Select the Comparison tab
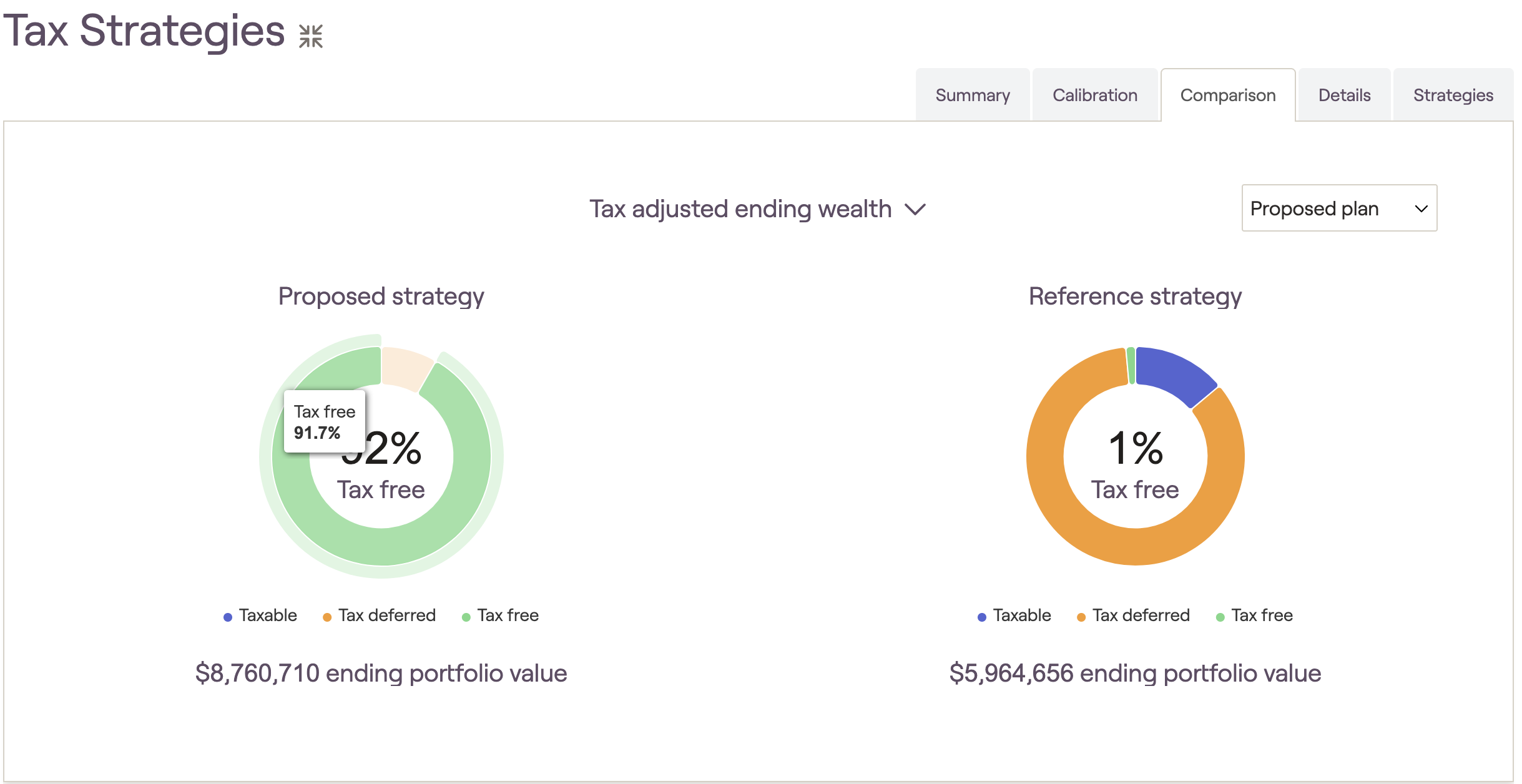1522x784 pixels. click(x=1227, y=95)
